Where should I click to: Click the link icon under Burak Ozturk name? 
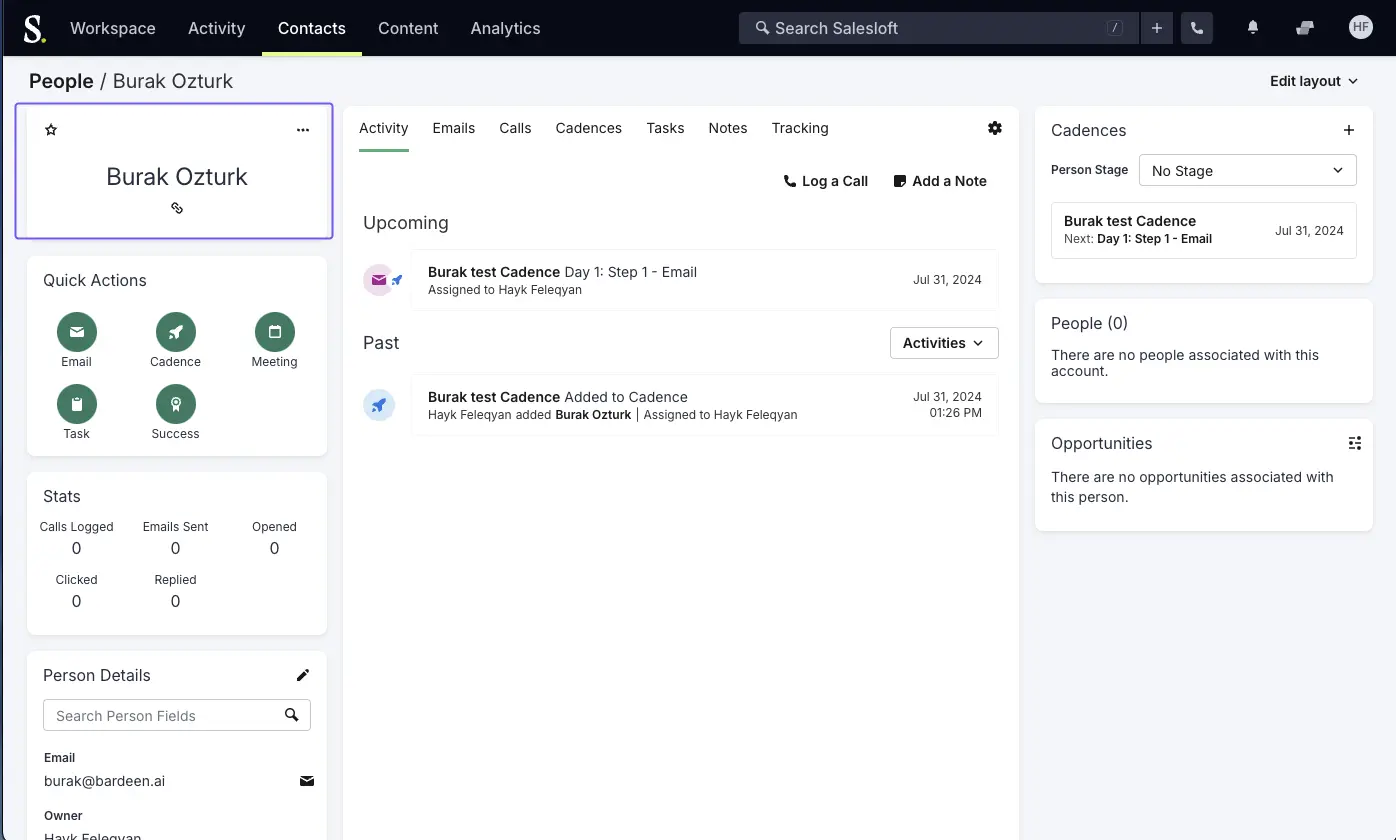(x=177, y=208)
